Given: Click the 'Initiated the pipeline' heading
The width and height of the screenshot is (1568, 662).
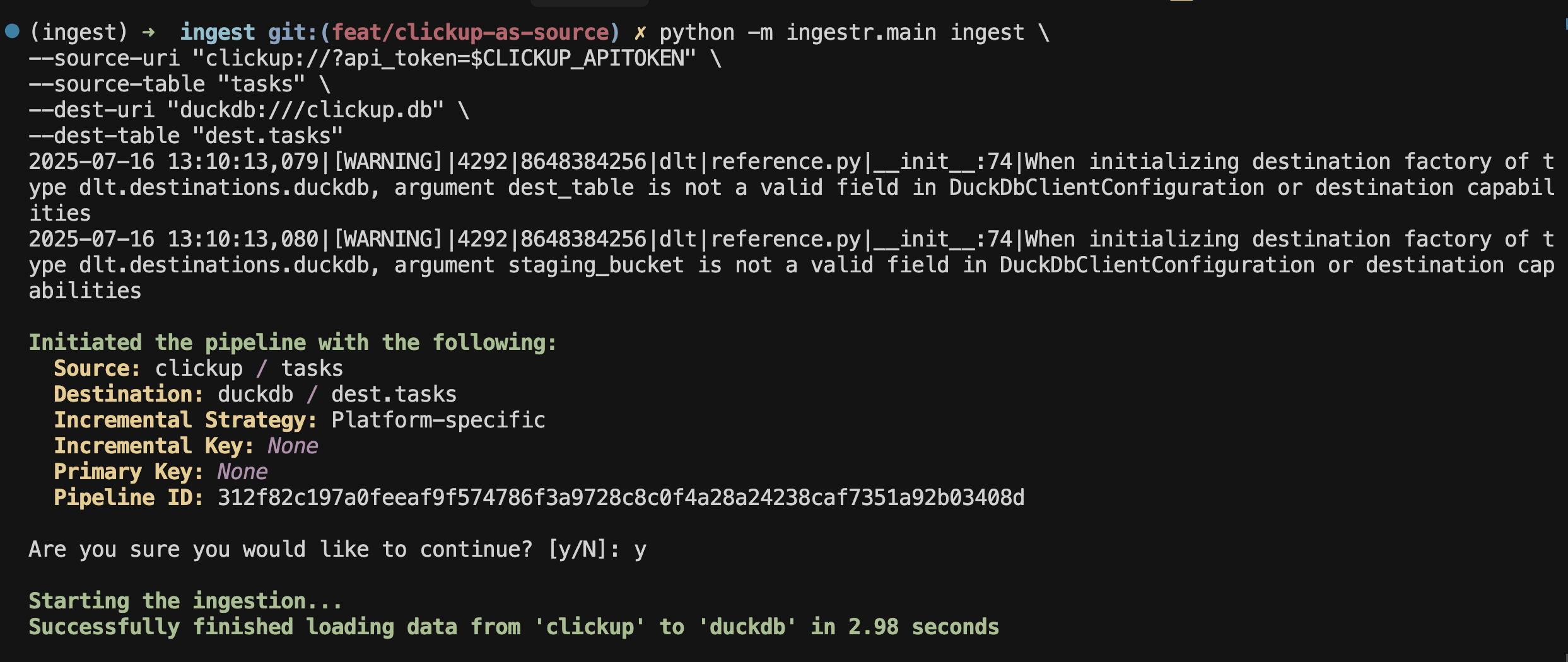Looking at the screenshot, I should 293,343.
